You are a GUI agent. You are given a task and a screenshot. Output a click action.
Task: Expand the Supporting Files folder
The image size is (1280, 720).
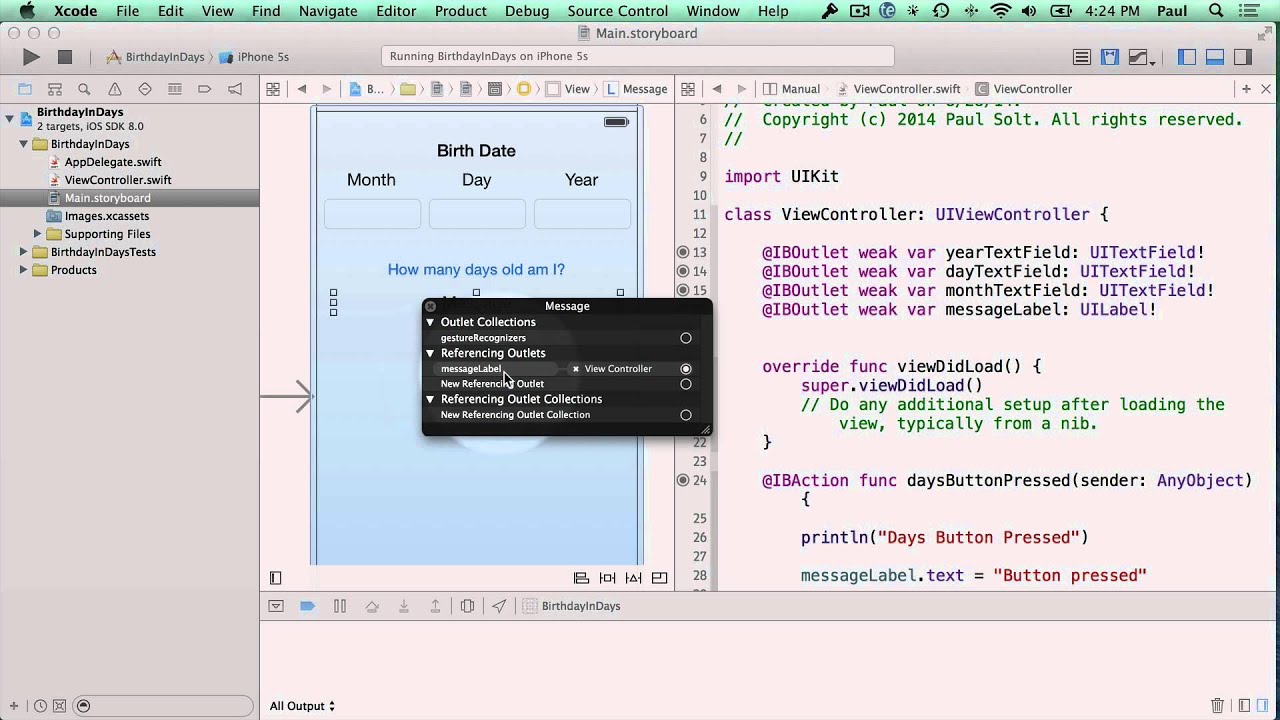[x=40, y=234]
